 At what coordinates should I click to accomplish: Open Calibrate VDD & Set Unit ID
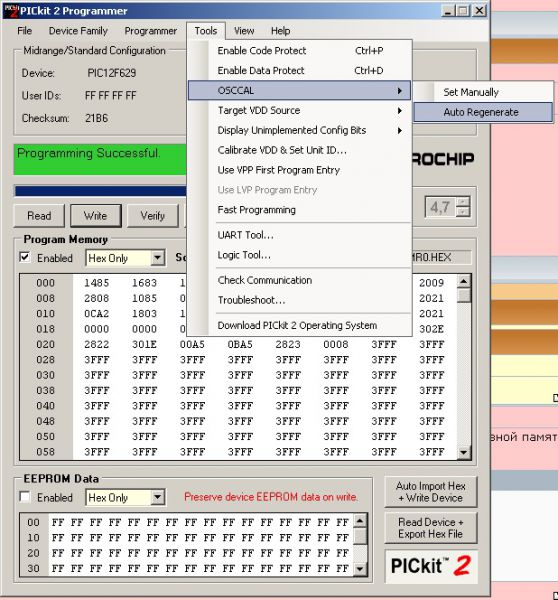point(300,150)
